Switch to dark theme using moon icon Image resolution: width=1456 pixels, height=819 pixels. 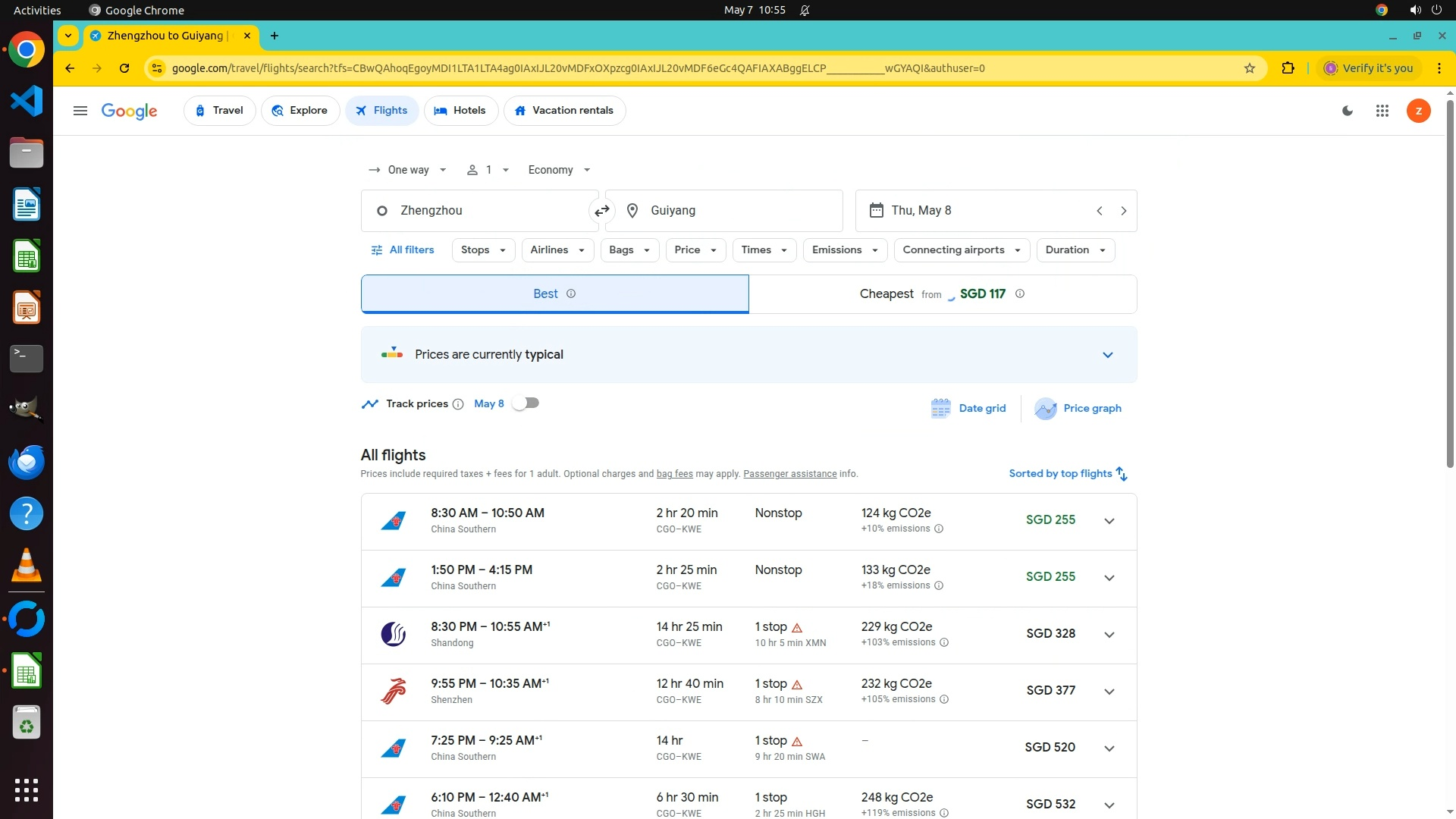click(x=1348, y=111)
